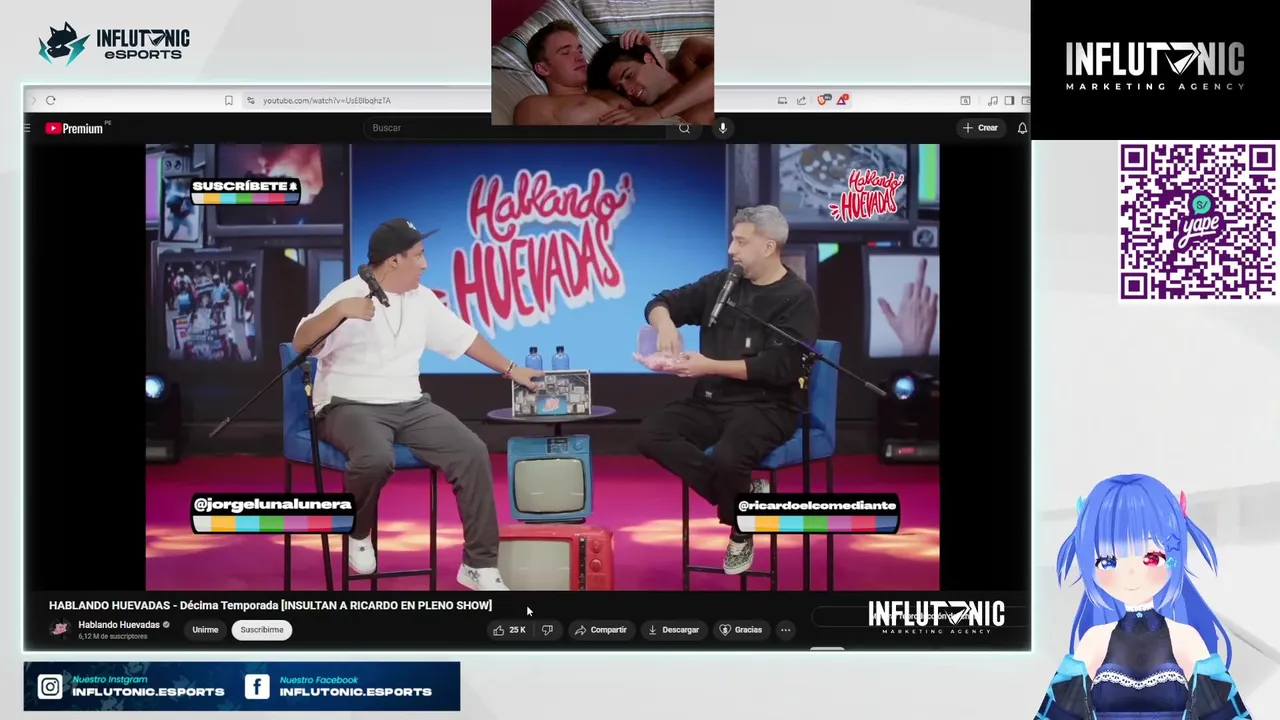This screenshot has width=1280, height=720.
Task: Click the youtube.com address bar URL
Action: click(326, 100)
